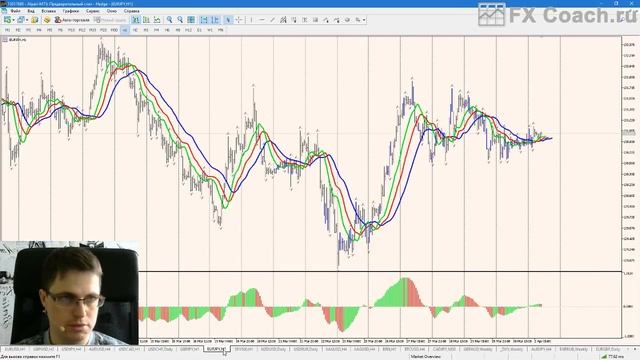Open the Файл menu
This screenshot has width=640, height=360.
pos(16,11)
